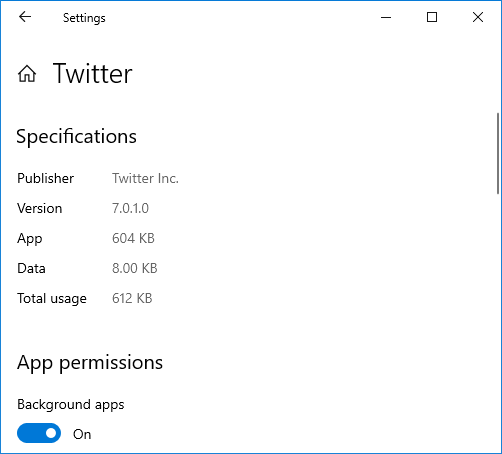Click the Publisher label

click(x=46, y=178)
